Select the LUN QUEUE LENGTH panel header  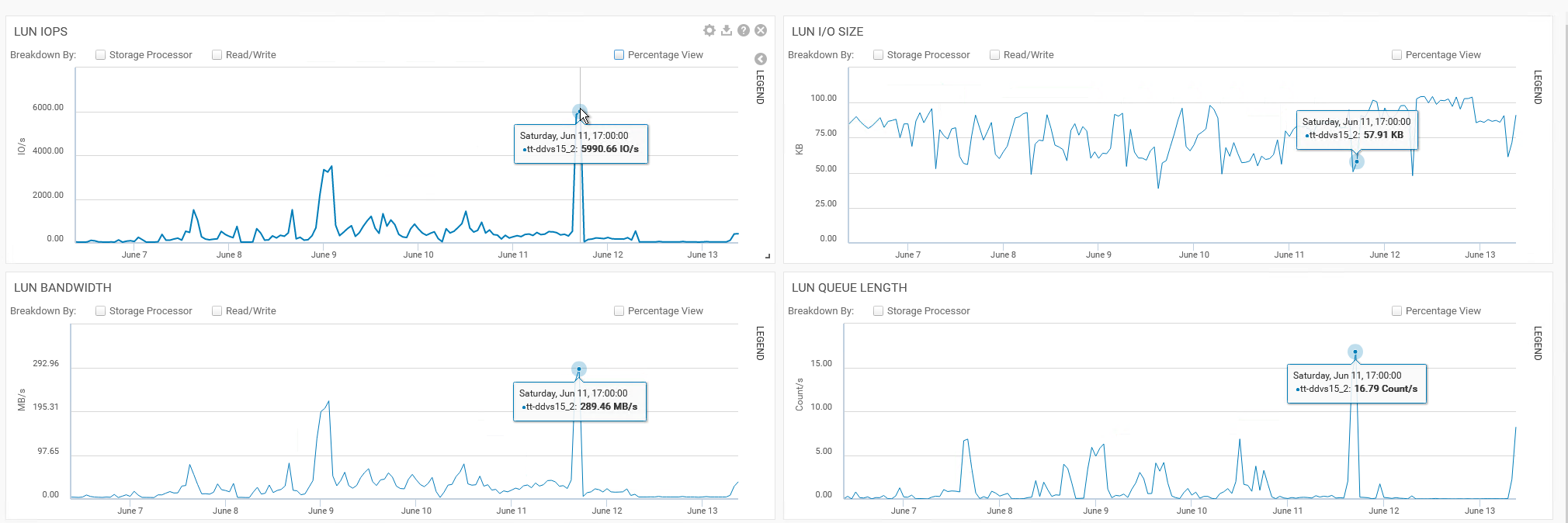[x=849, y=288]
